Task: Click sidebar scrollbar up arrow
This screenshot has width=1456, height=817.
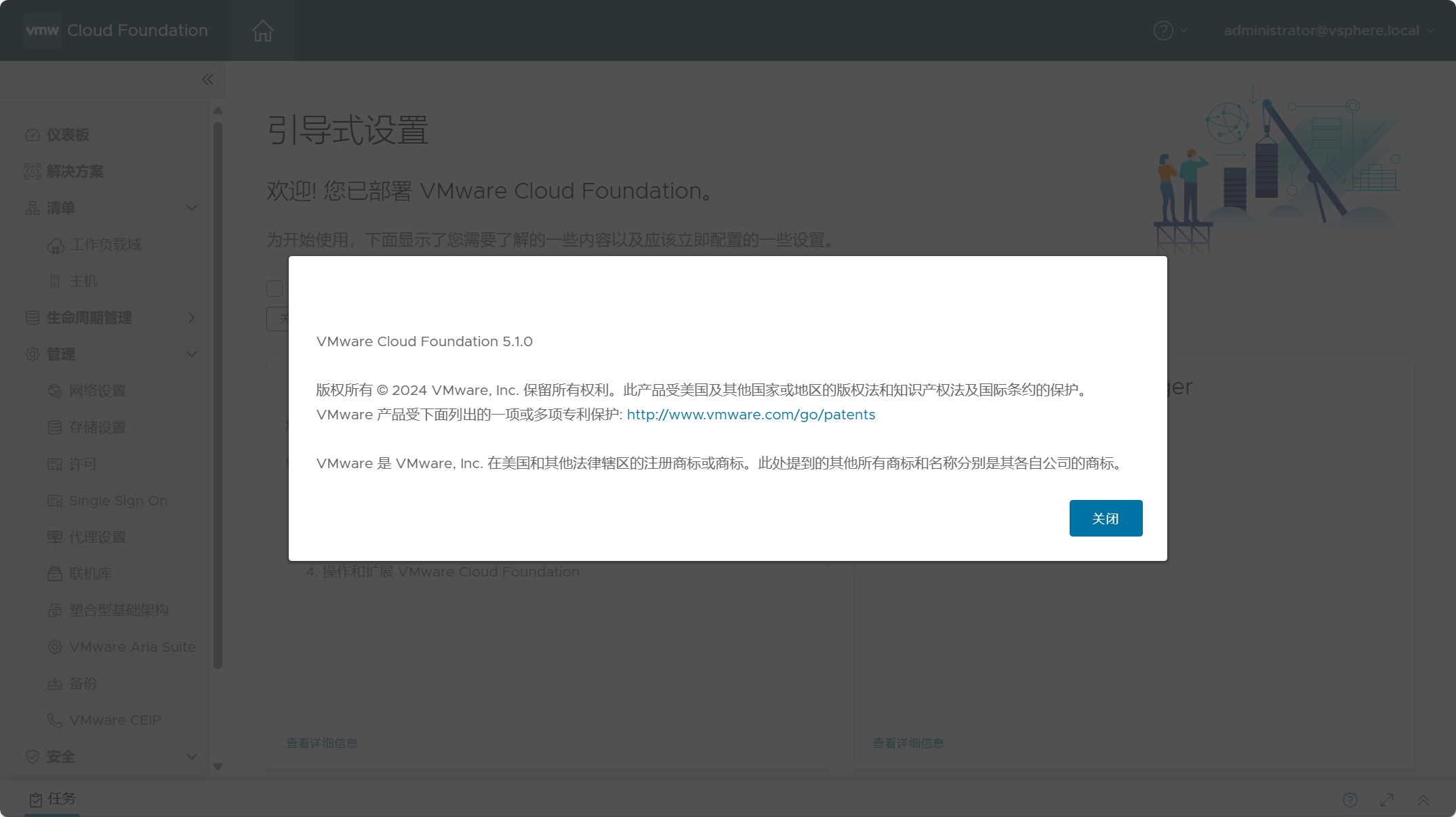Action: [x=218, y=110]
